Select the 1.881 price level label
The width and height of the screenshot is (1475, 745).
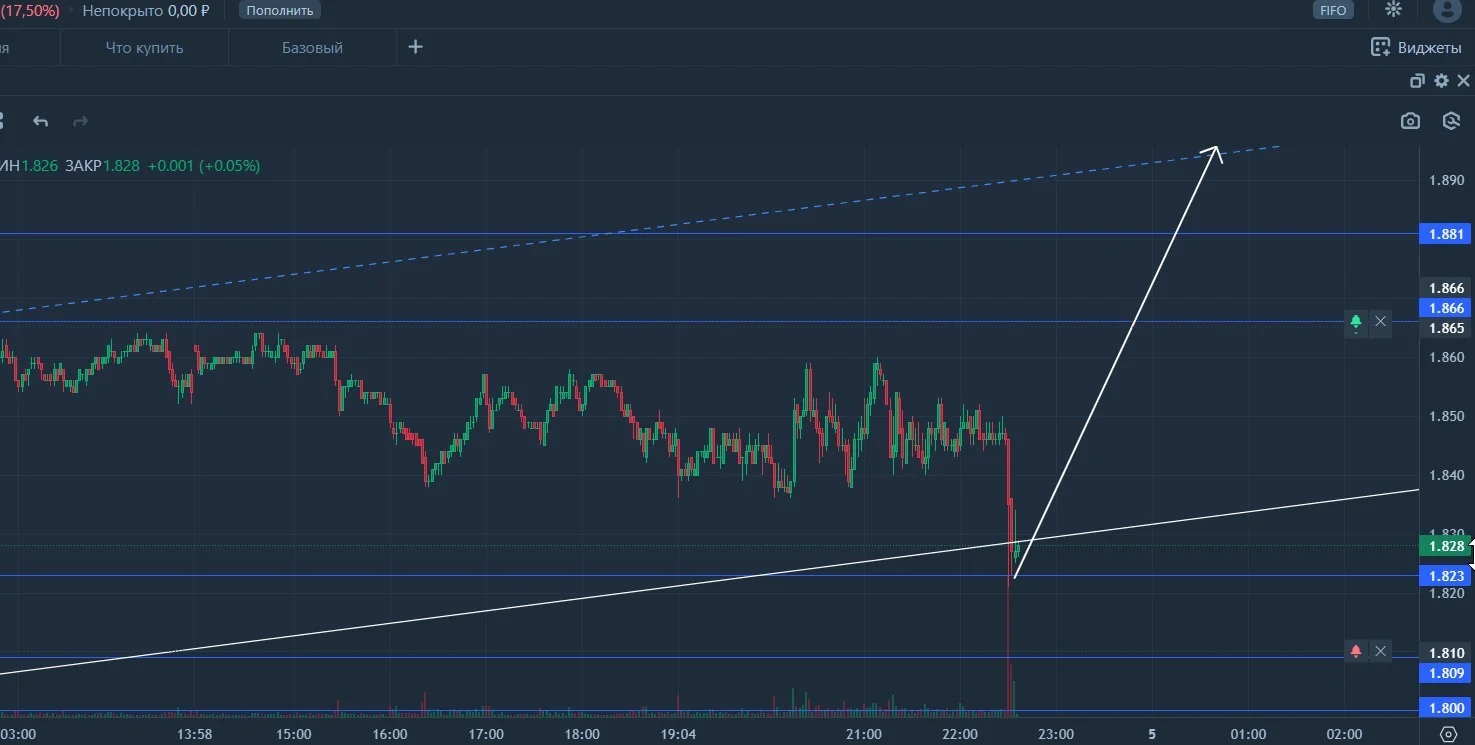point(1446,234)
